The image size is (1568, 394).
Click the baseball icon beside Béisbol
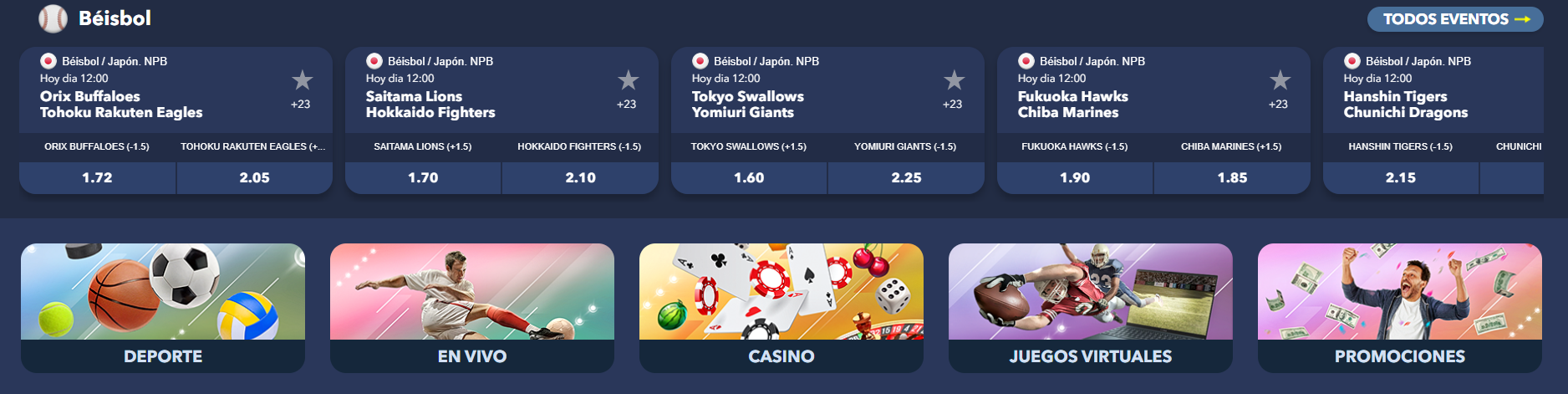(x=53, y=18)
